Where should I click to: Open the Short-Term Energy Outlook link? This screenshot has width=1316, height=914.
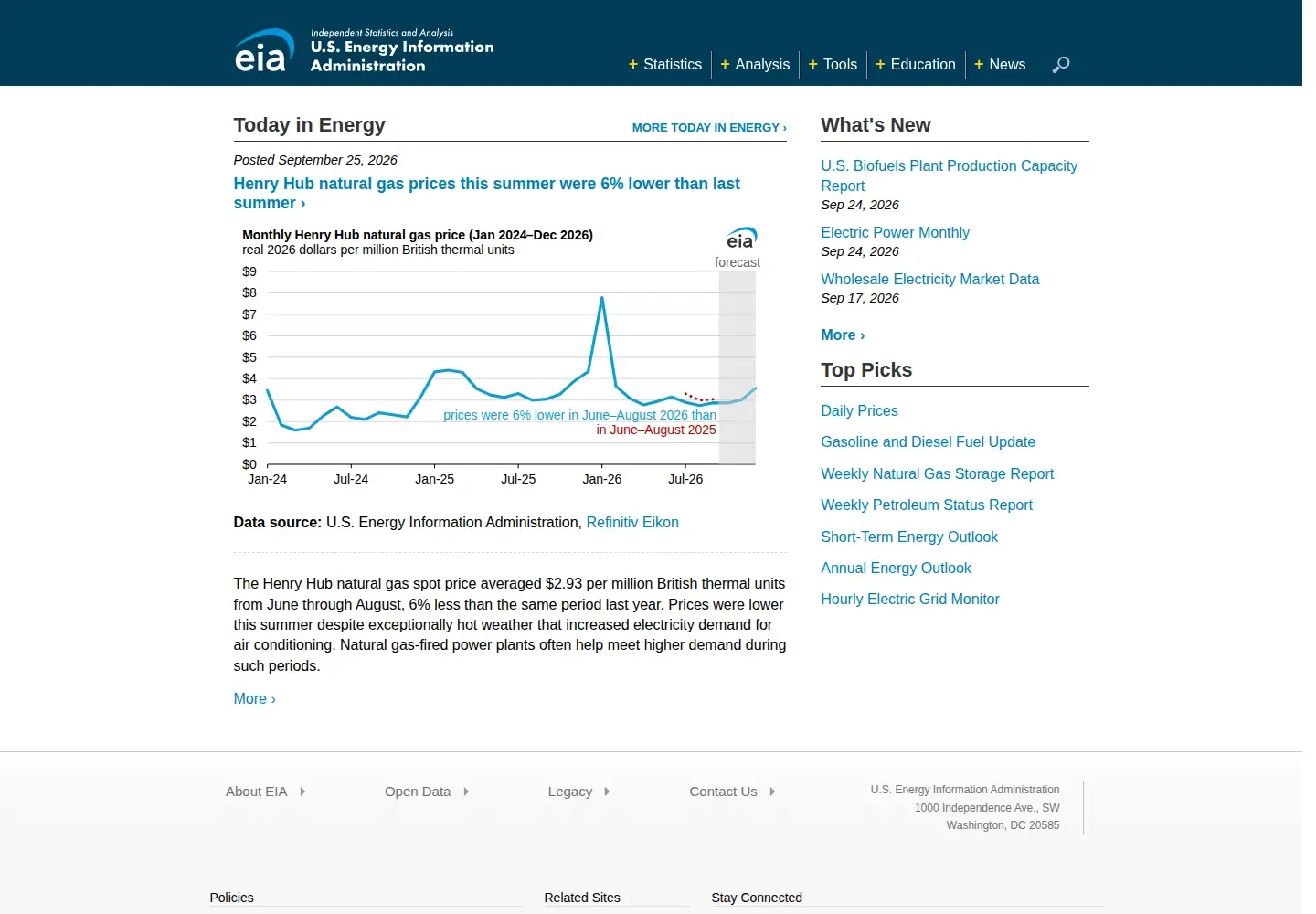[909, 537]
